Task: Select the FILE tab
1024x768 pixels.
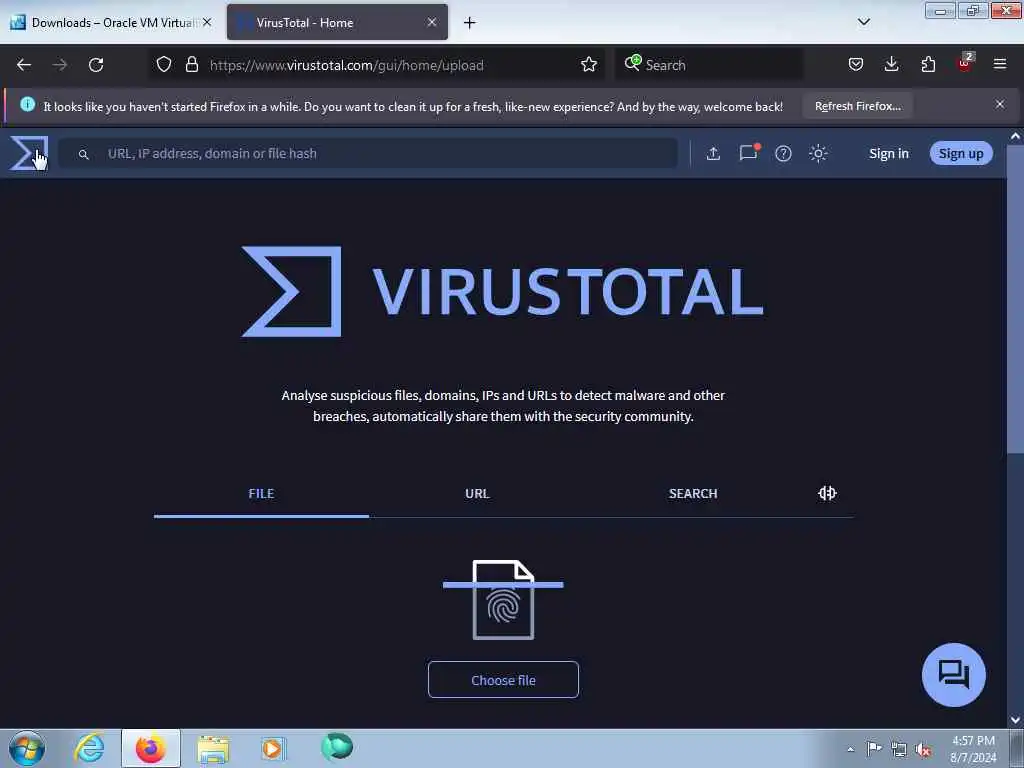Action: click(x=261, y=494)
